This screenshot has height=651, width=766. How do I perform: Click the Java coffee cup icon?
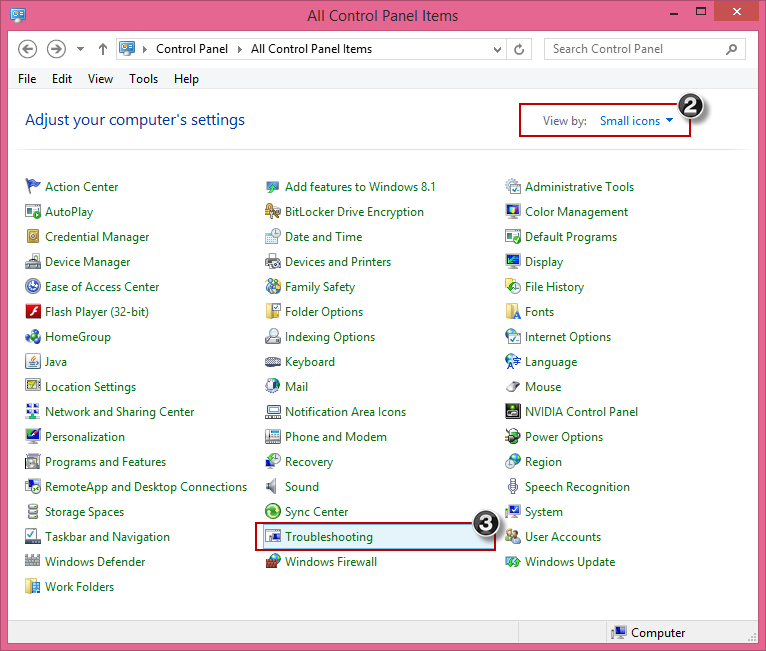pyautogui.click(x=33, y=361)
